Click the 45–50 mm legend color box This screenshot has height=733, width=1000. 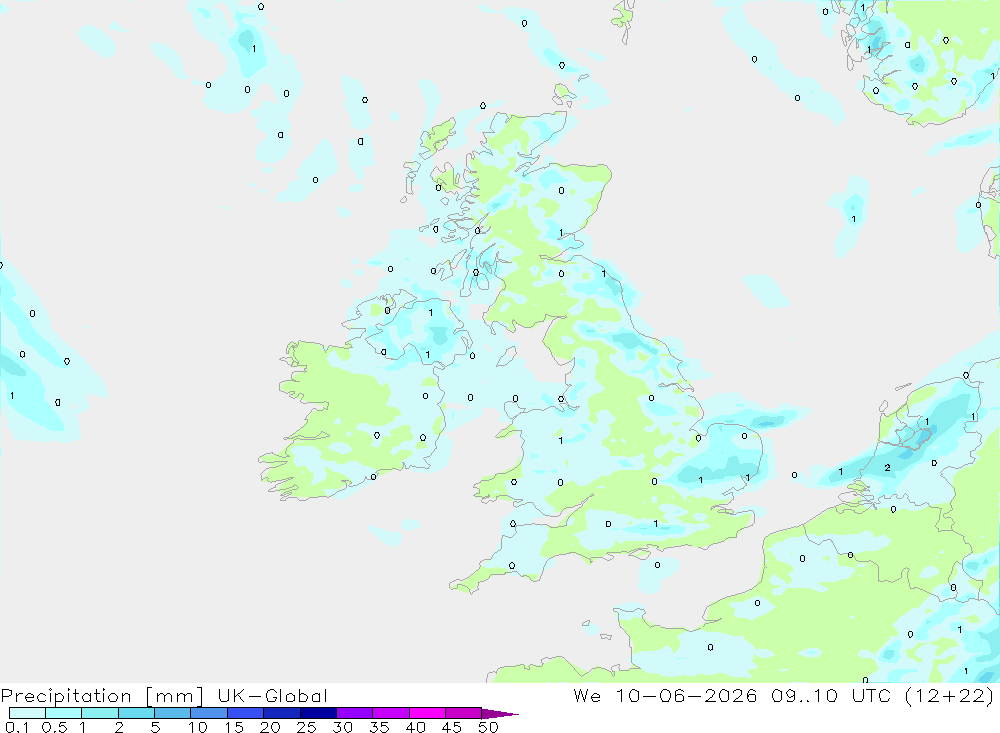point(463,713)
